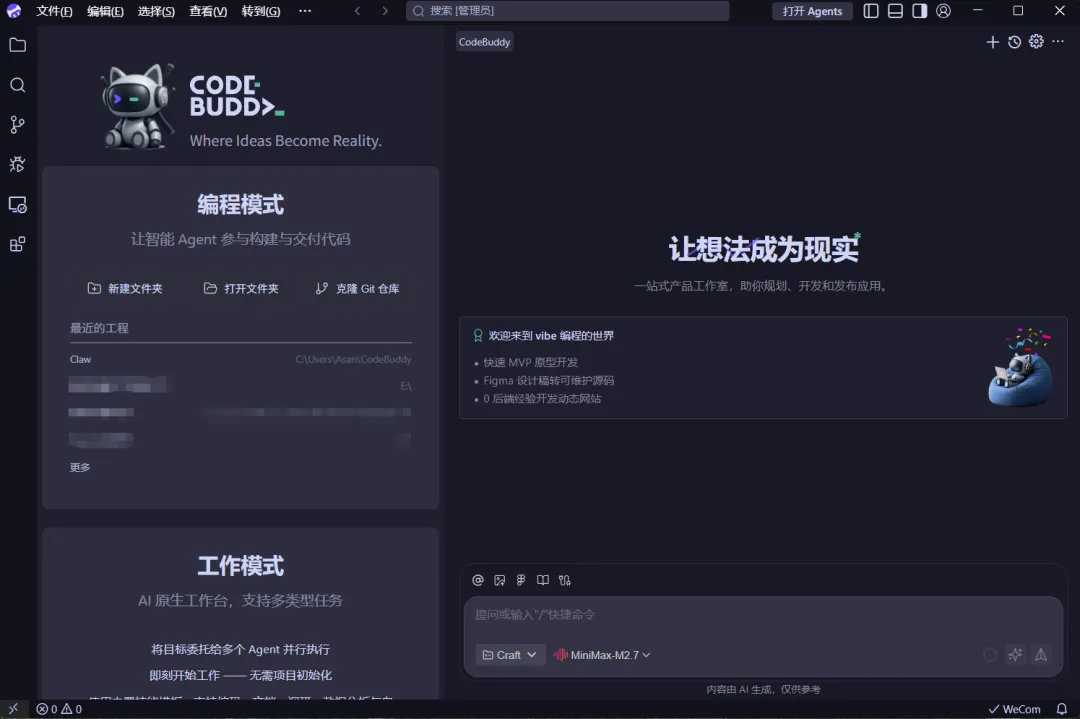Click the 编程模式 heading

[240, 205]
